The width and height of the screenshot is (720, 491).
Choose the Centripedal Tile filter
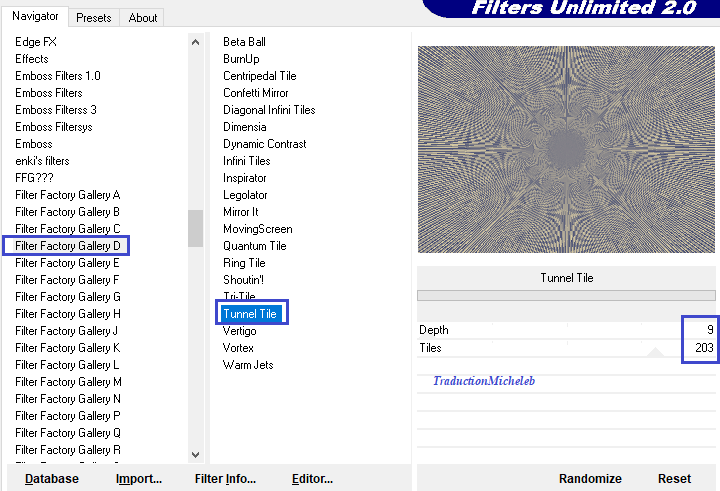pos(259,76)
